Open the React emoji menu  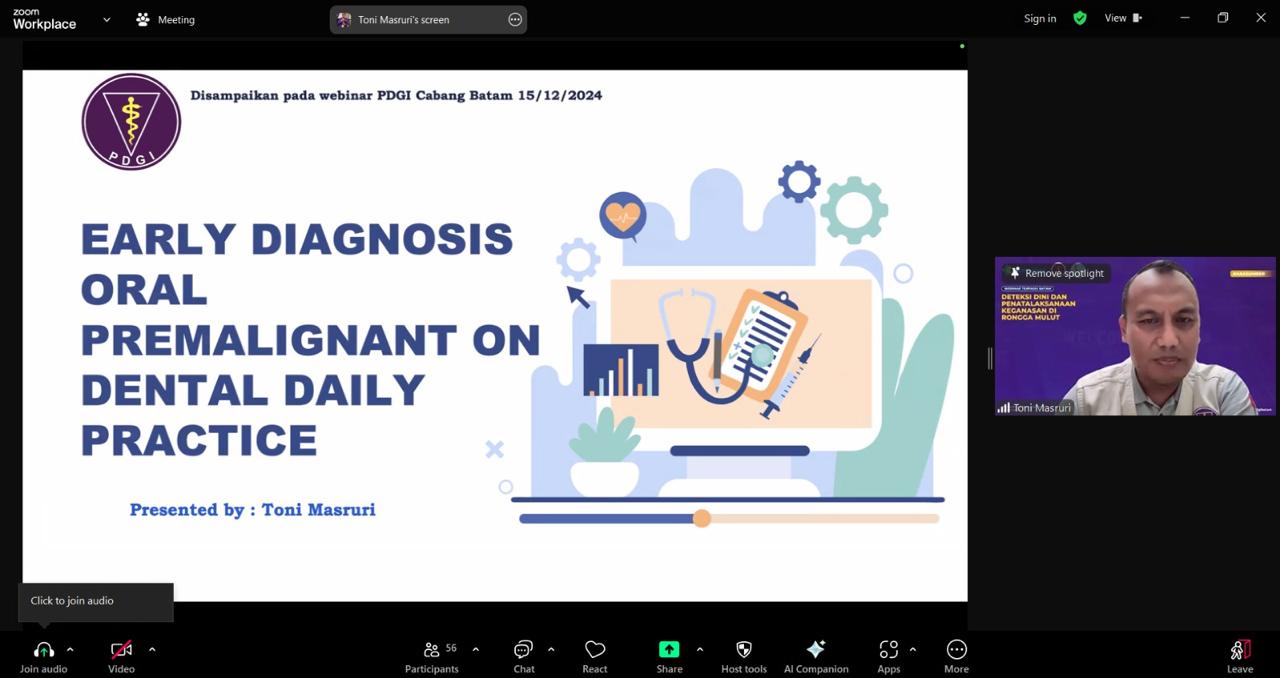pyautogui.click(x=595, y=650)
